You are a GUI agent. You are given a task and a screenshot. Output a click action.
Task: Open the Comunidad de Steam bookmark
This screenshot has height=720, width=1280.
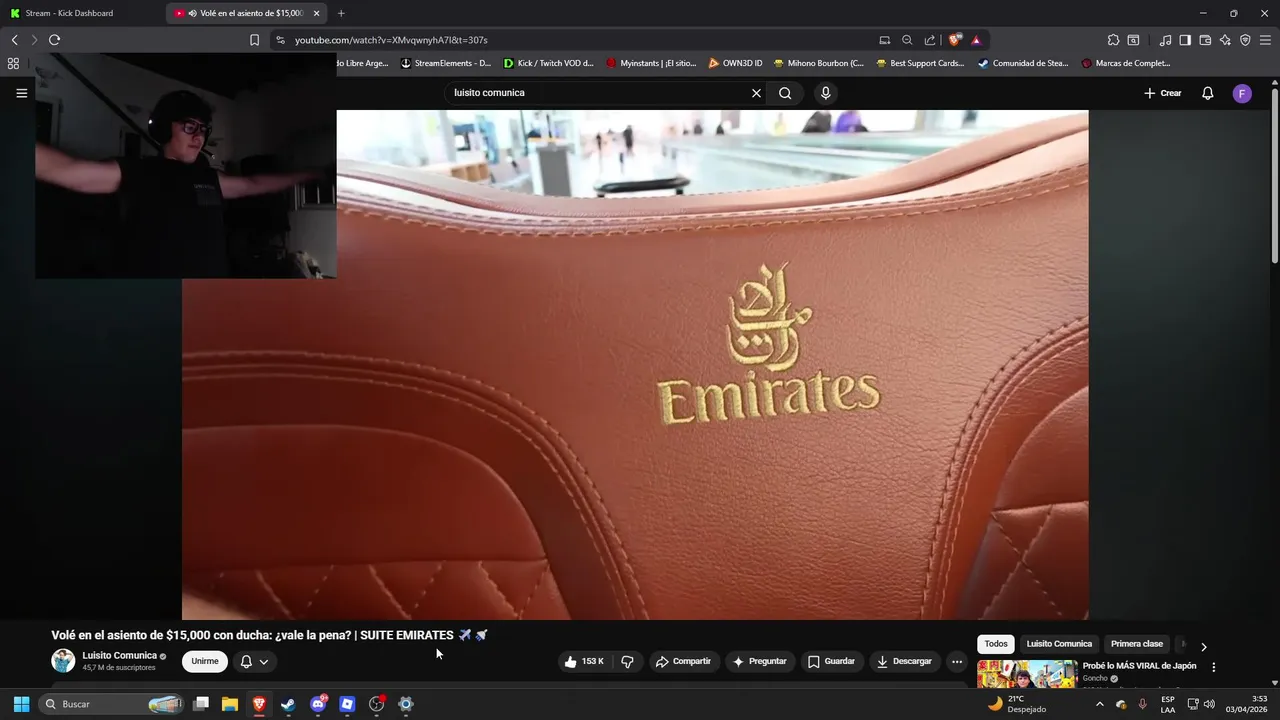click(1024, 63)
